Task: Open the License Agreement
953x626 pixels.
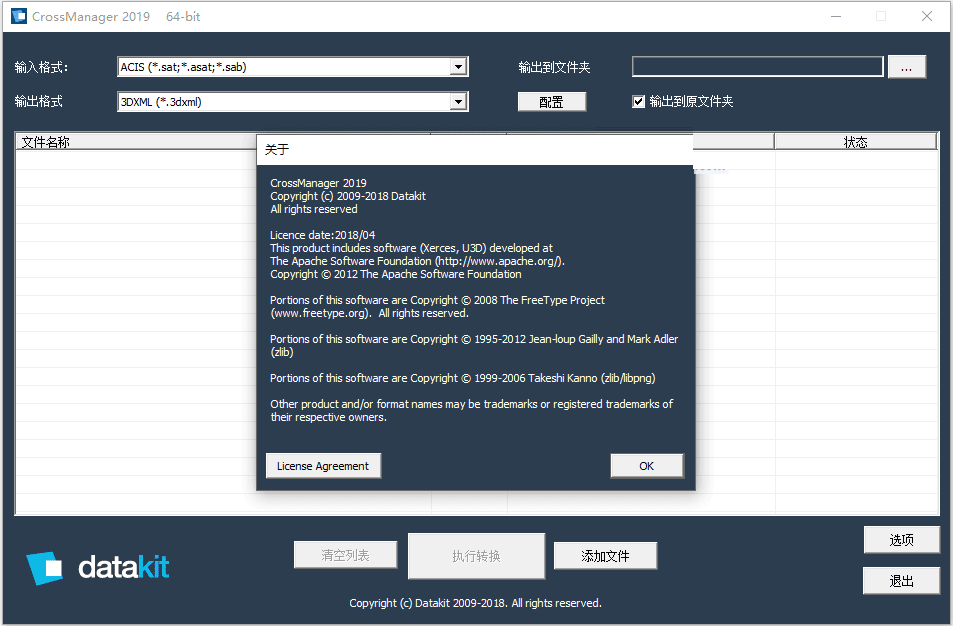Action: click(323, 466)
